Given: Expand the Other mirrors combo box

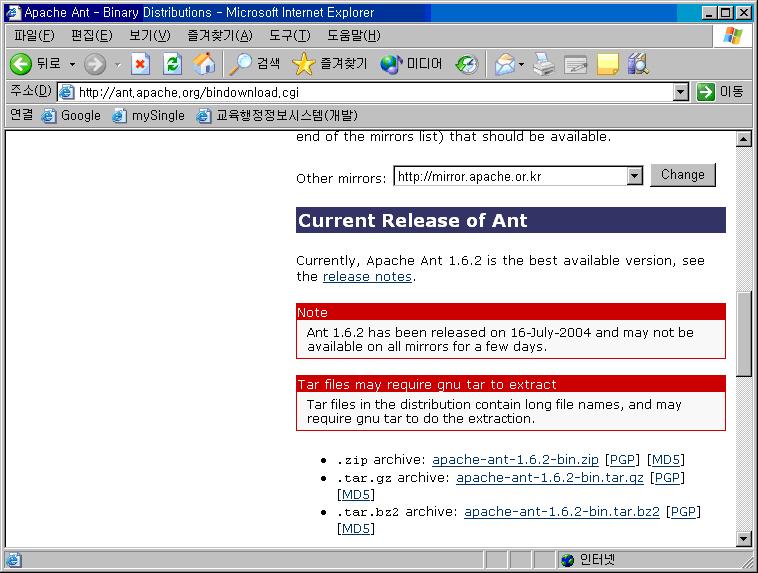Looking at the screenshot, I should [x=635, y=176].
